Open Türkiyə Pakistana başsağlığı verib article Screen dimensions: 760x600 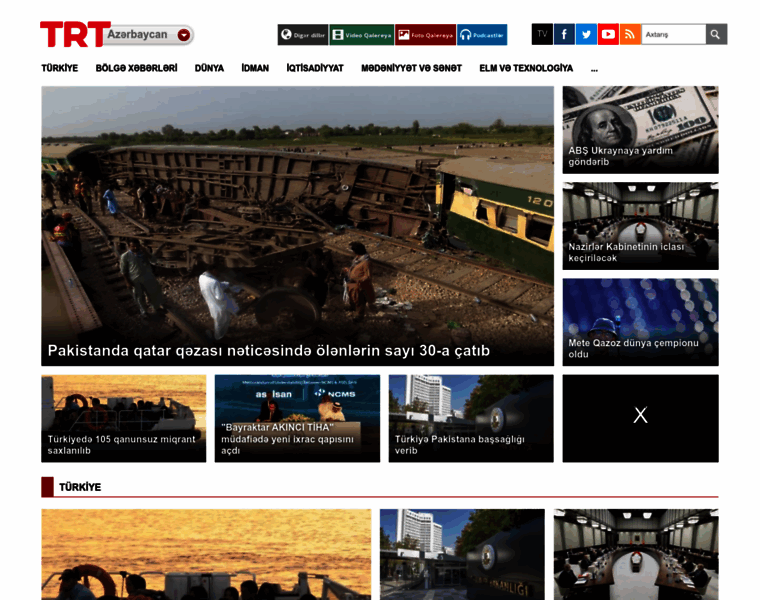(x=471, y=418)
